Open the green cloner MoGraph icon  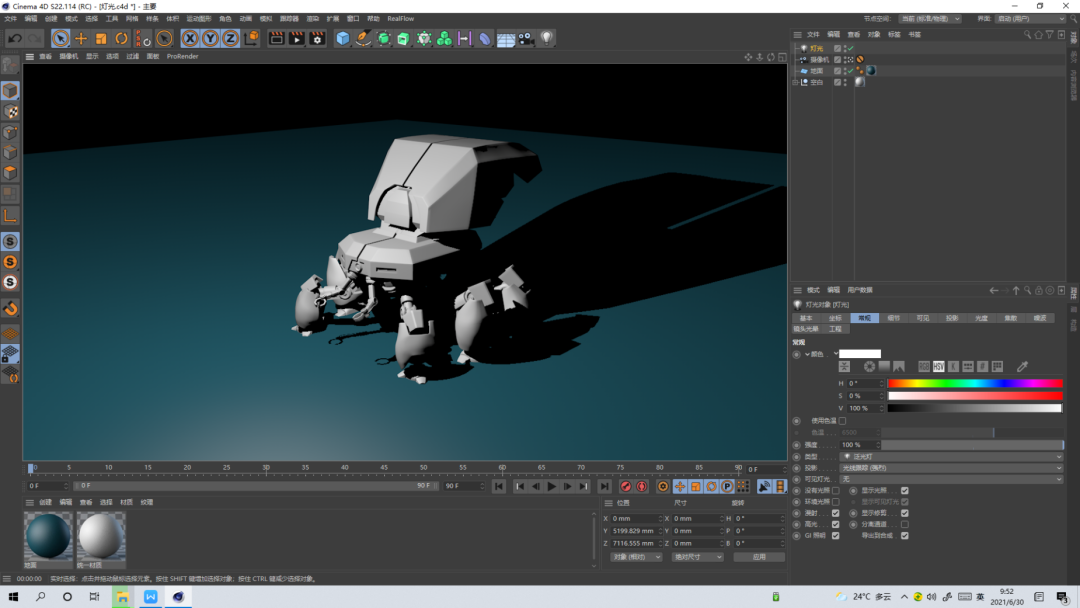click(x=444, y=39)
